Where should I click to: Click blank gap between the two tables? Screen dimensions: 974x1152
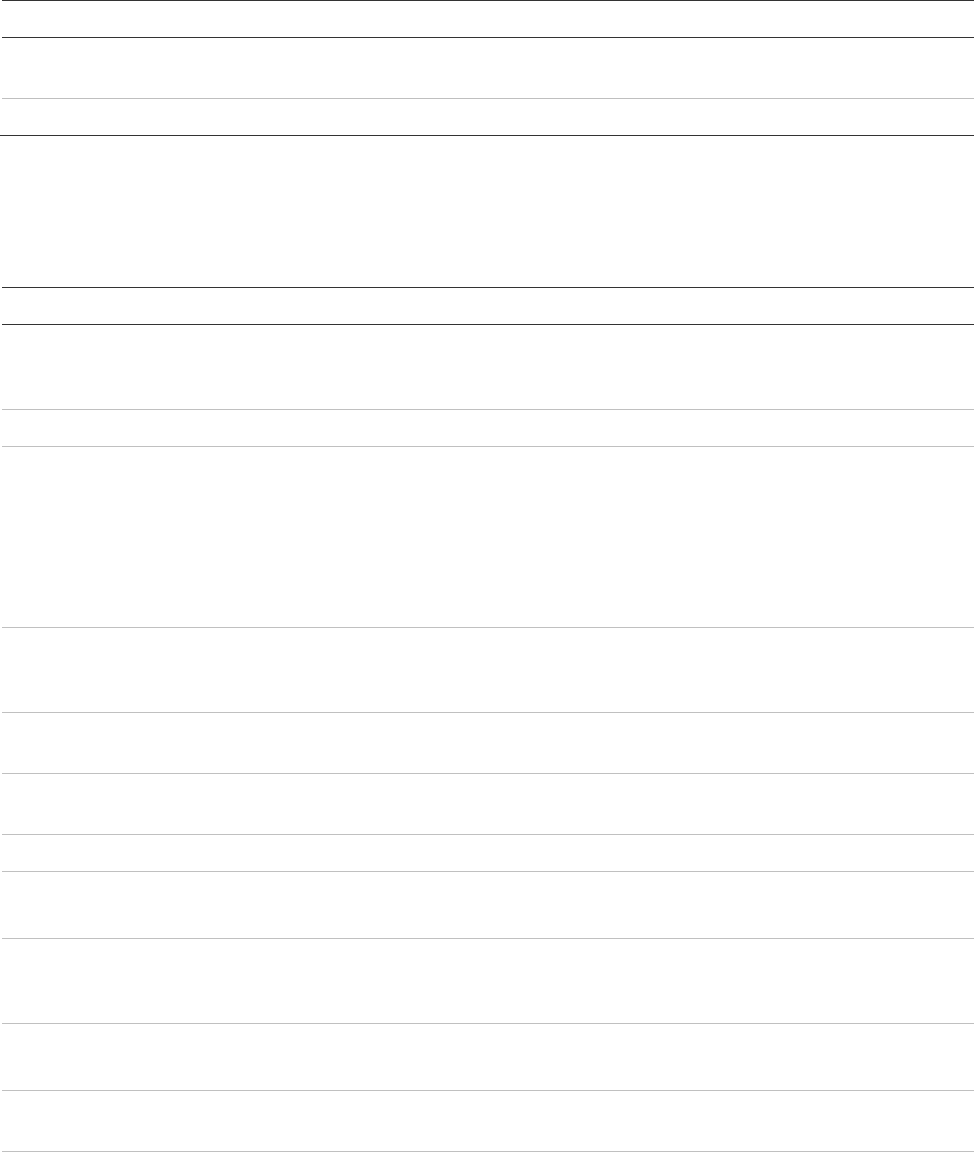coord(487,211)
